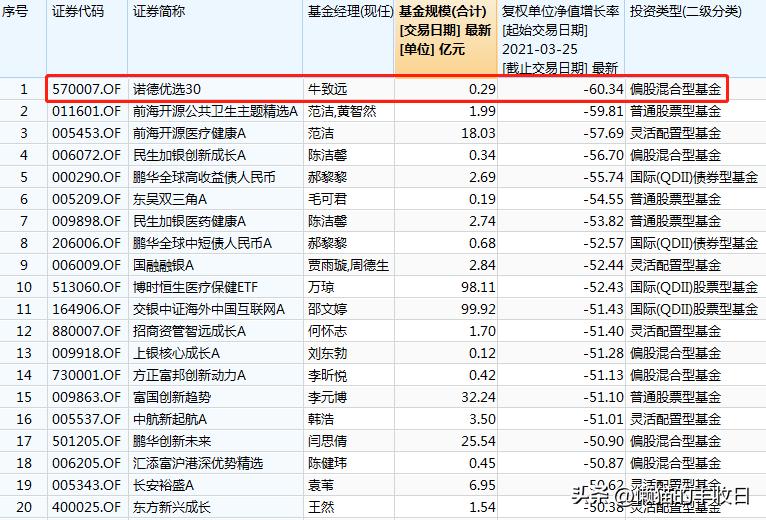This screenshot has height=520, width=766.
Task: Select fund 中航新起航A
Action: pyautogui.click(x=170, y=419)
